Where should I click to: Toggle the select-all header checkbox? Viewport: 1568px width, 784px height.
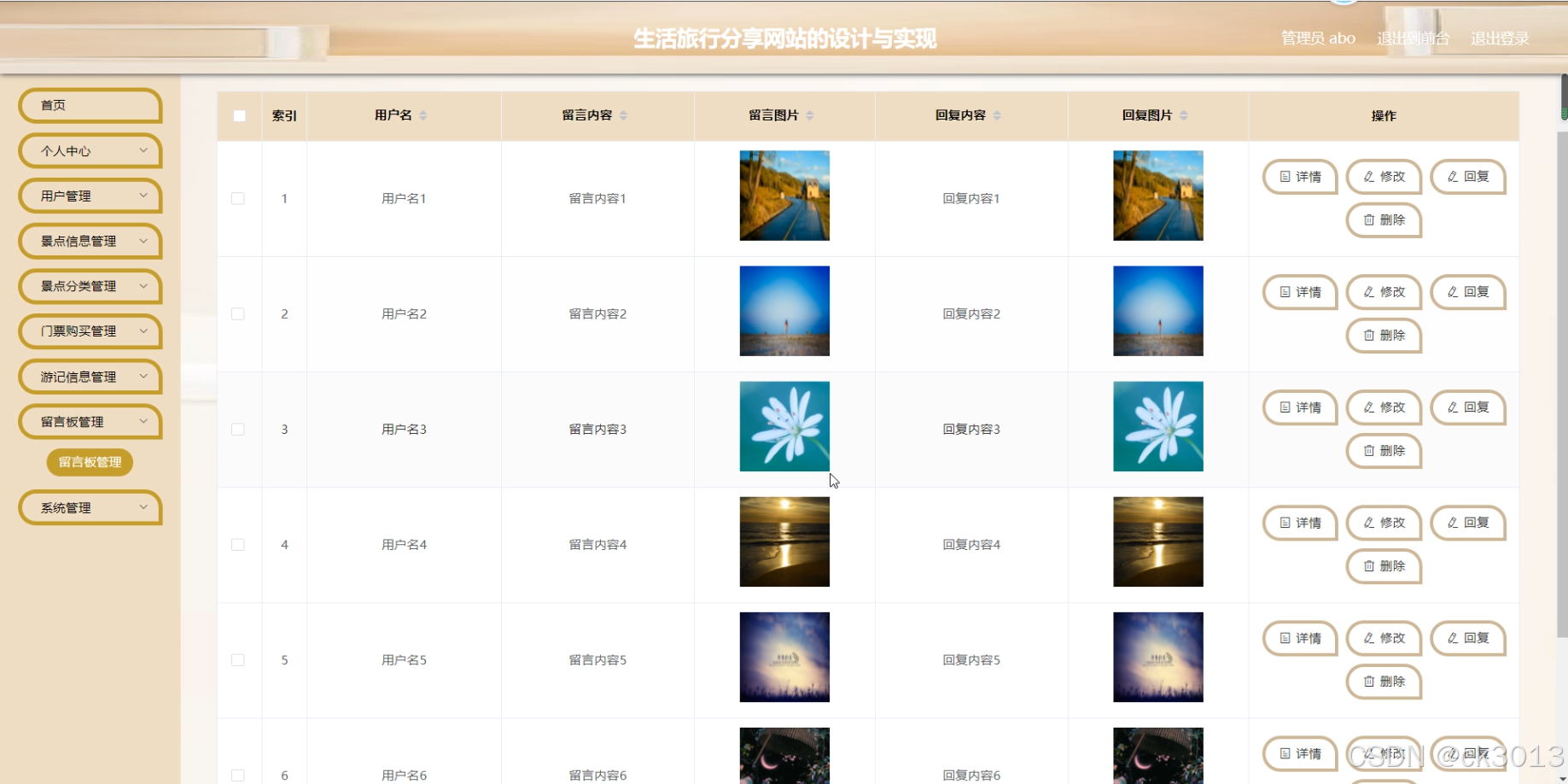[x=240, y=115]
